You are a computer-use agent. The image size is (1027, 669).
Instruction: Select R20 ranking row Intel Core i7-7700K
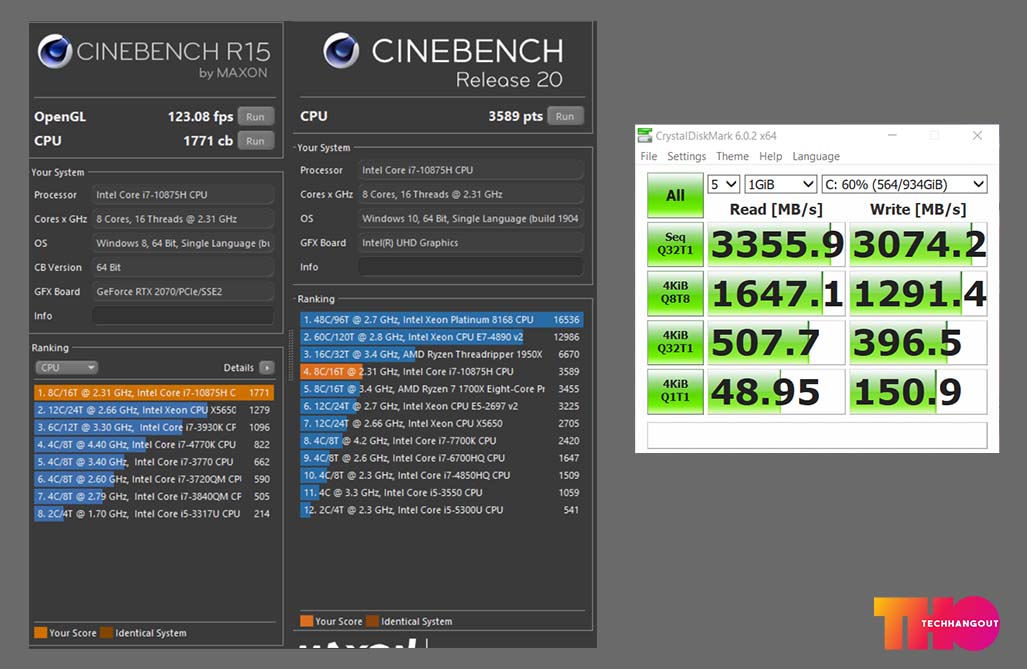tap(441, 441)
